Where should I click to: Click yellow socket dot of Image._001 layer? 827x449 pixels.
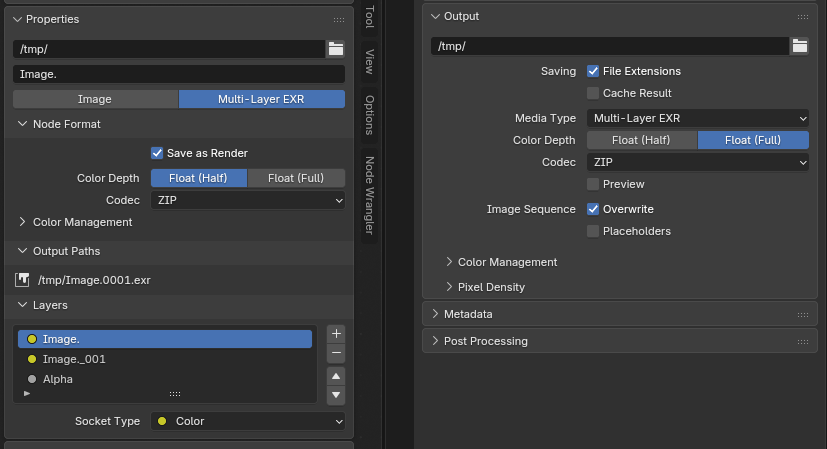pyautogui.click(x=32, y=359)
